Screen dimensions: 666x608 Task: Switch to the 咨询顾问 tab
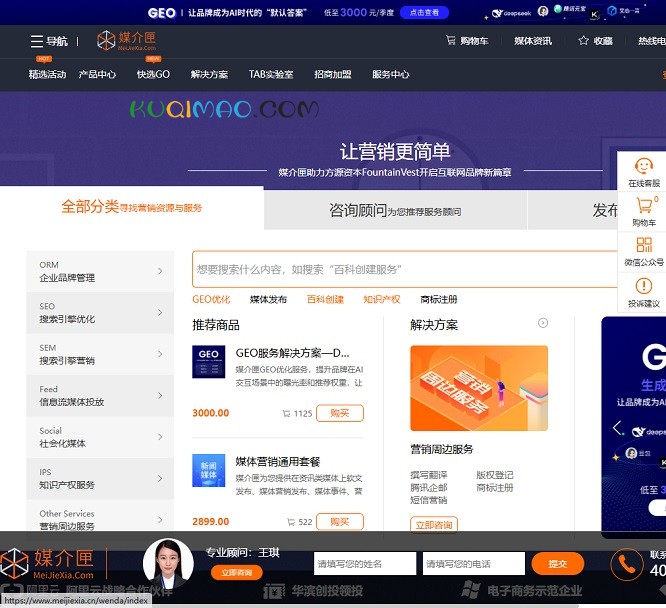[395, 210]
